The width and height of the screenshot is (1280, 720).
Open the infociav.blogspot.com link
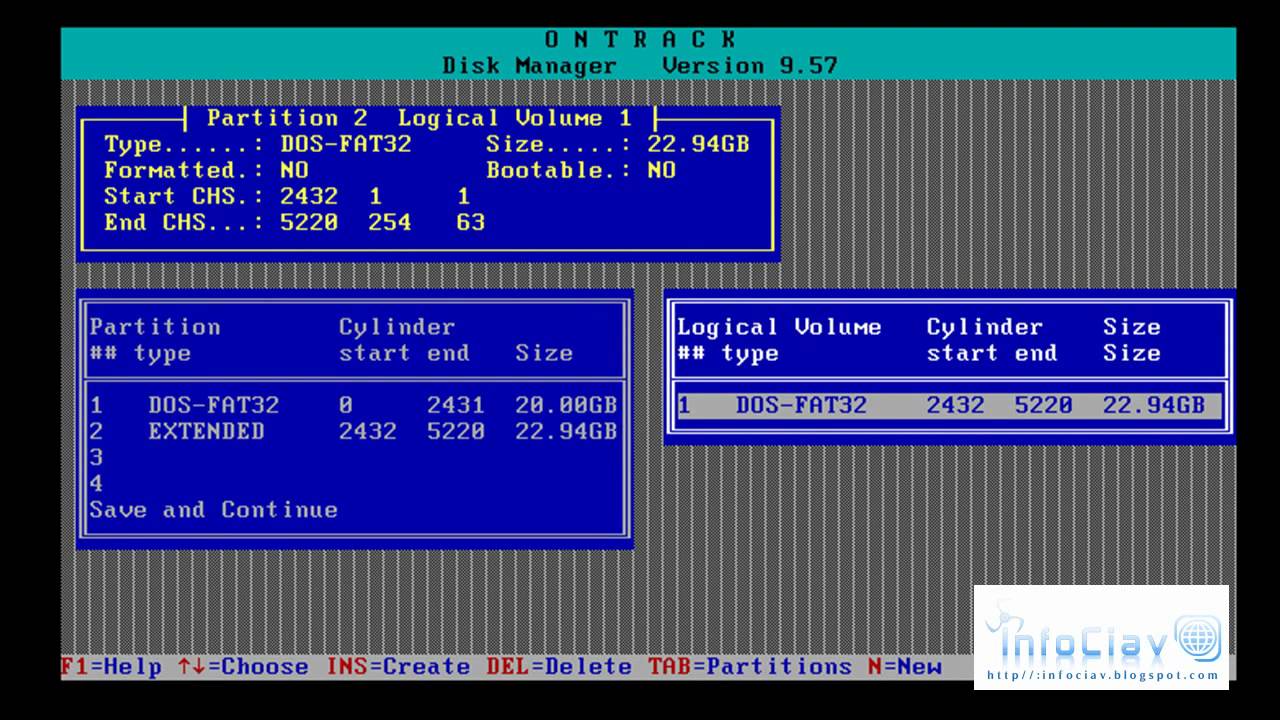click(x=1103, y=675)
